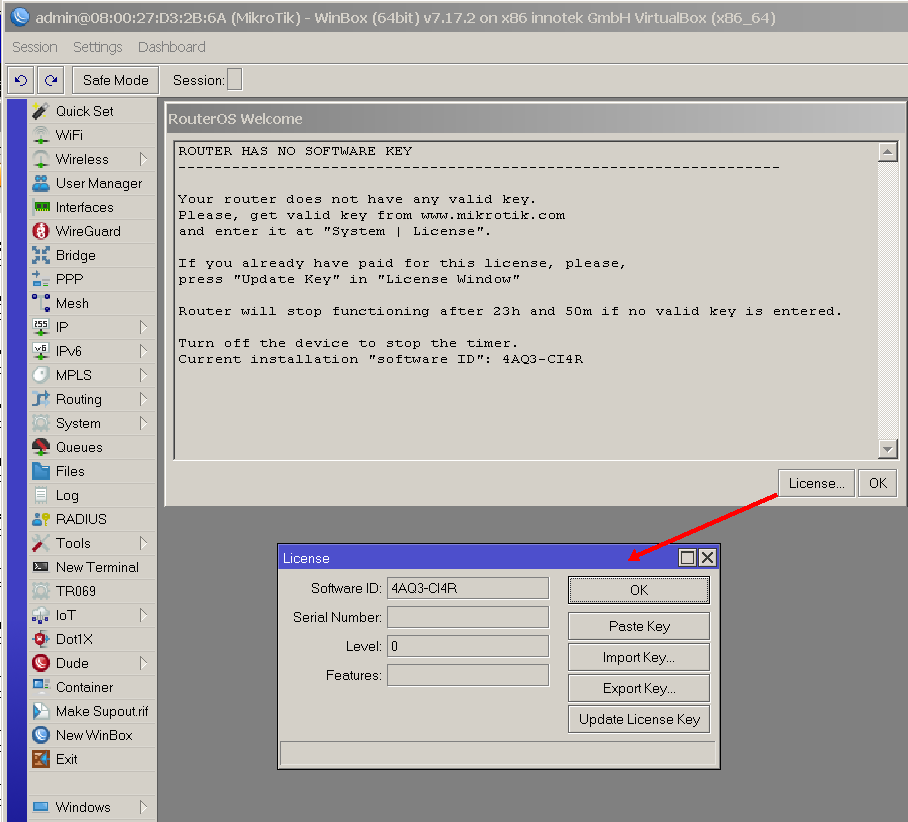Expand the Tools submenu arrow
This screenshot has width=908, height=822.
[x=143, y=543]
